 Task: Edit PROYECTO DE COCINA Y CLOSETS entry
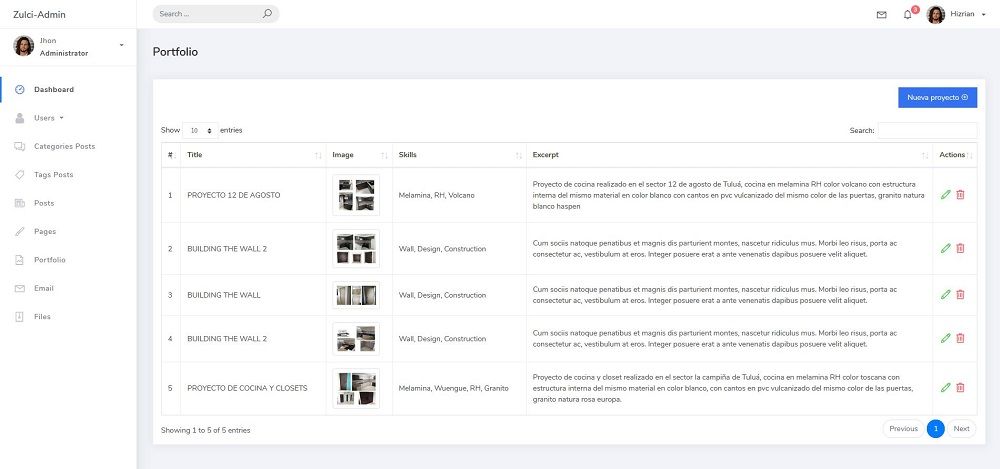pos(946,387)
